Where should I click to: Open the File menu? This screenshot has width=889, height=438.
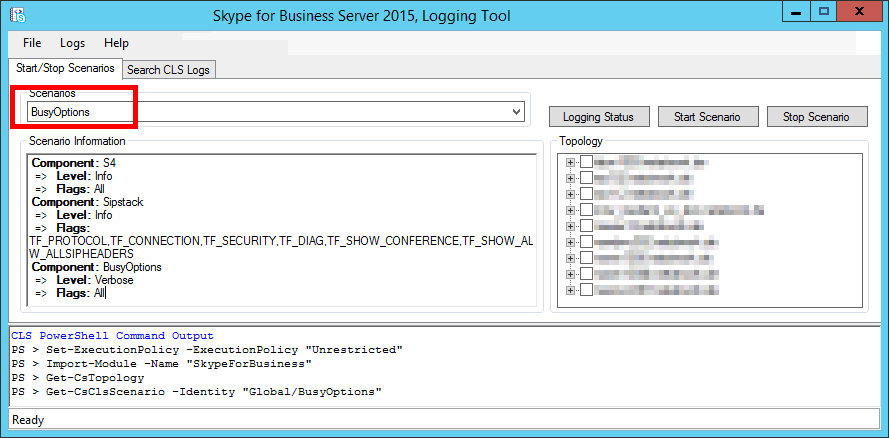click(x=32, y=43)
